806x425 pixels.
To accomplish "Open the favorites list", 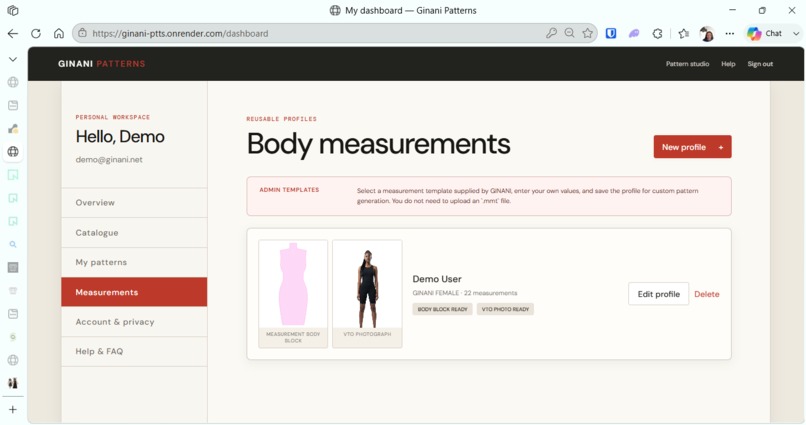I will tap(683, 33).
